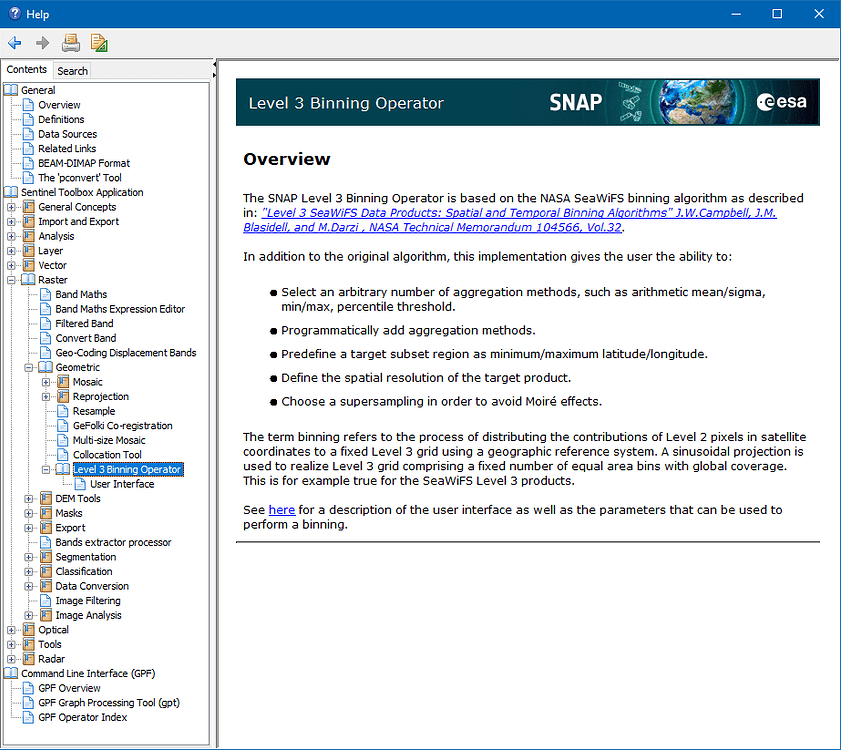Open the Level 3 SeaWiFS Data Products link
This screenshot has height=750, width=841.
[510, 220]
